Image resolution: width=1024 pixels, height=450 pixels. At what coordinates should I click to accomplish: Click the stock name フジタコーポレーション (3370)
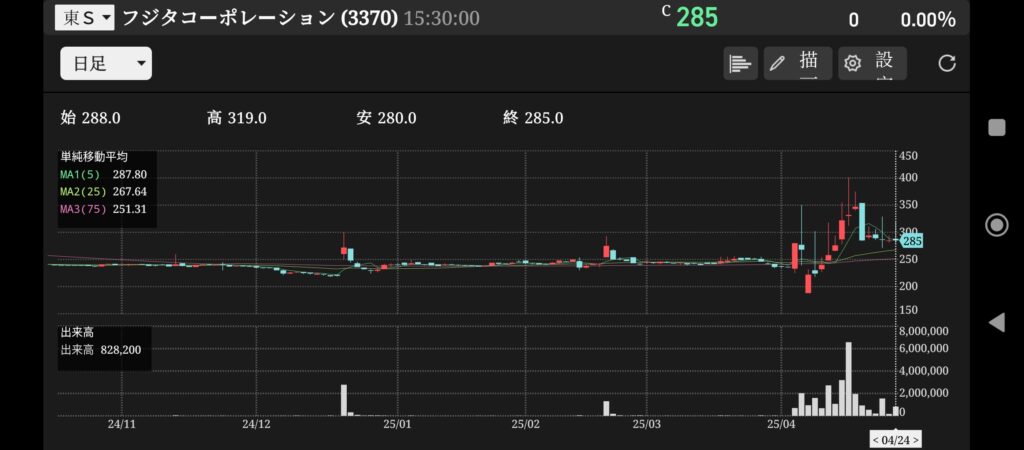click(x=260, y=18)
